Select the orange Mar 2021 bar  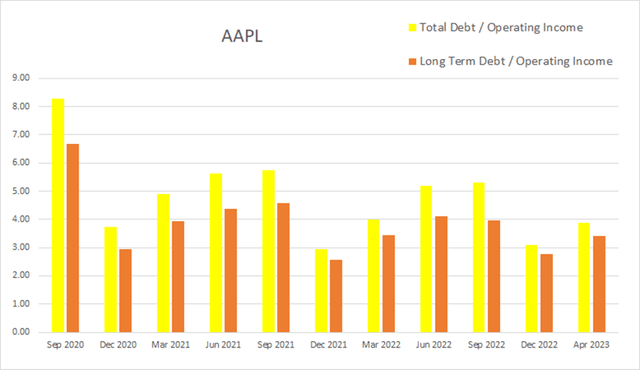click(178, 277)
